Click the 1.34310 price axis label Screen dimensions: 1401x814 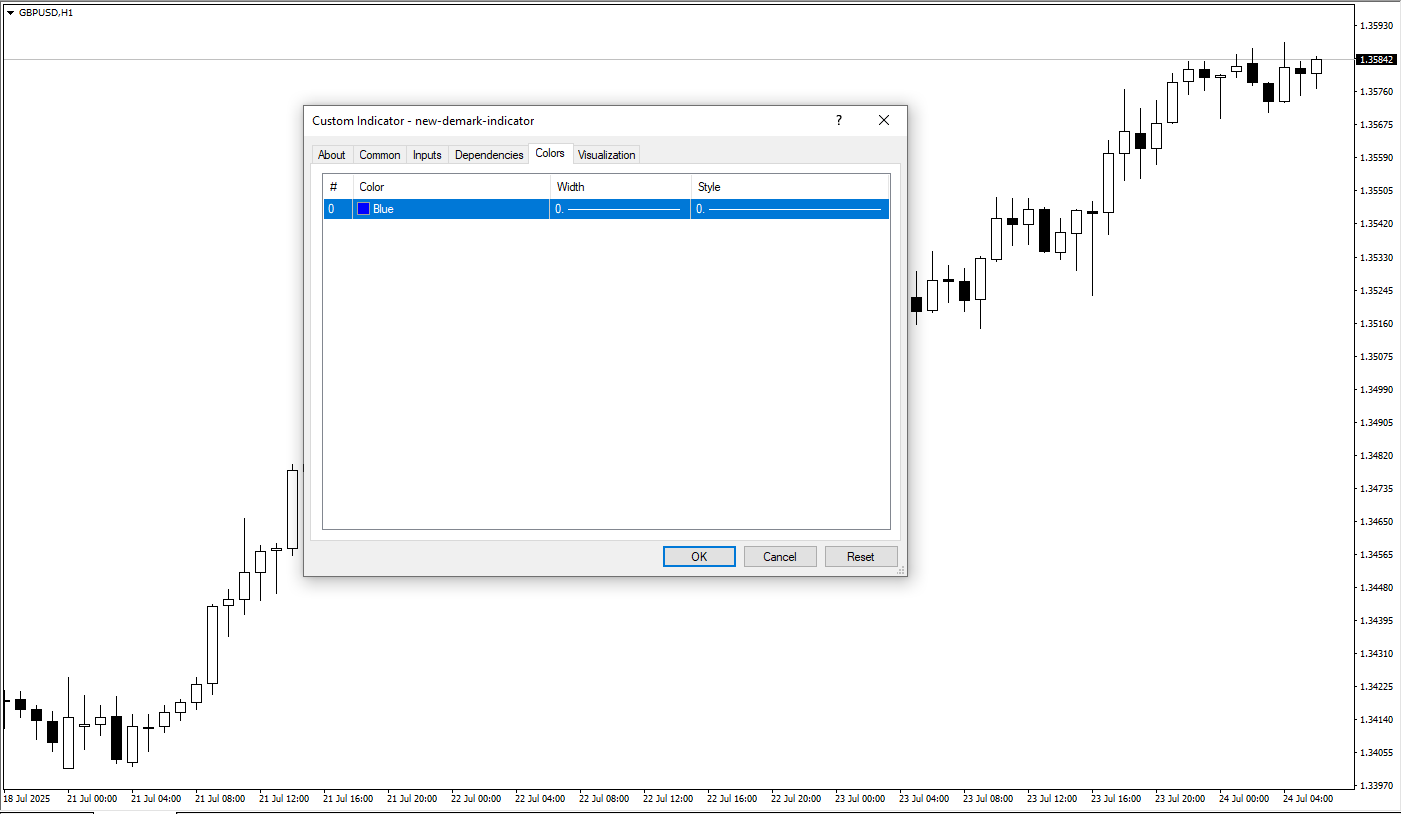point(1376,654)
